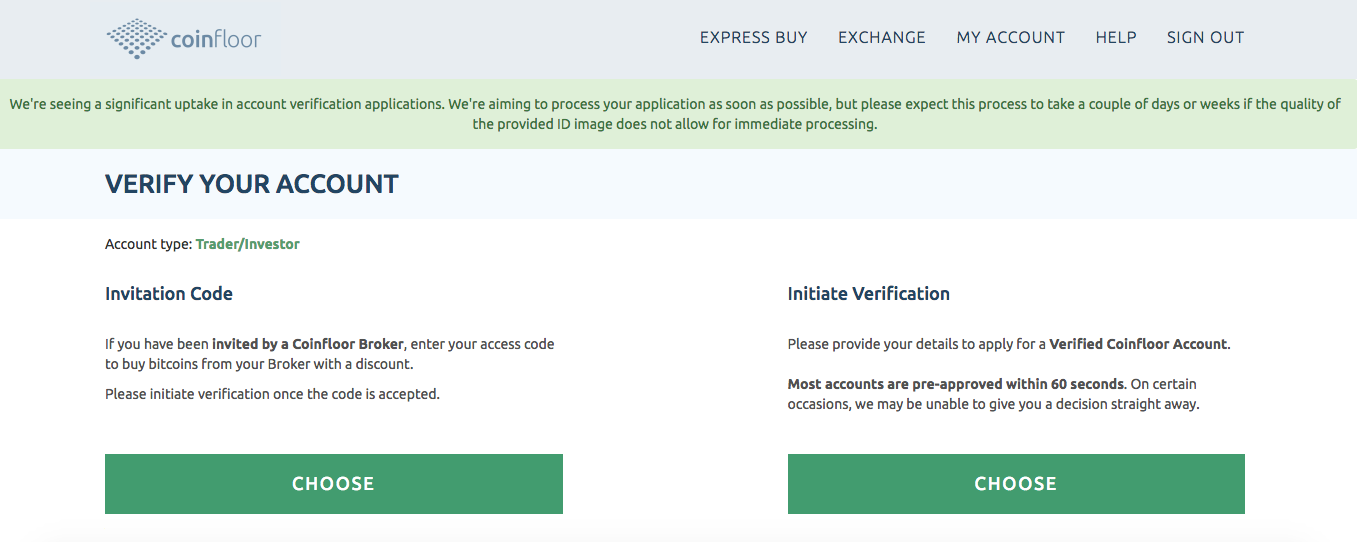
Task: Click the Invitation Code heading
Action: click(169, 294)
